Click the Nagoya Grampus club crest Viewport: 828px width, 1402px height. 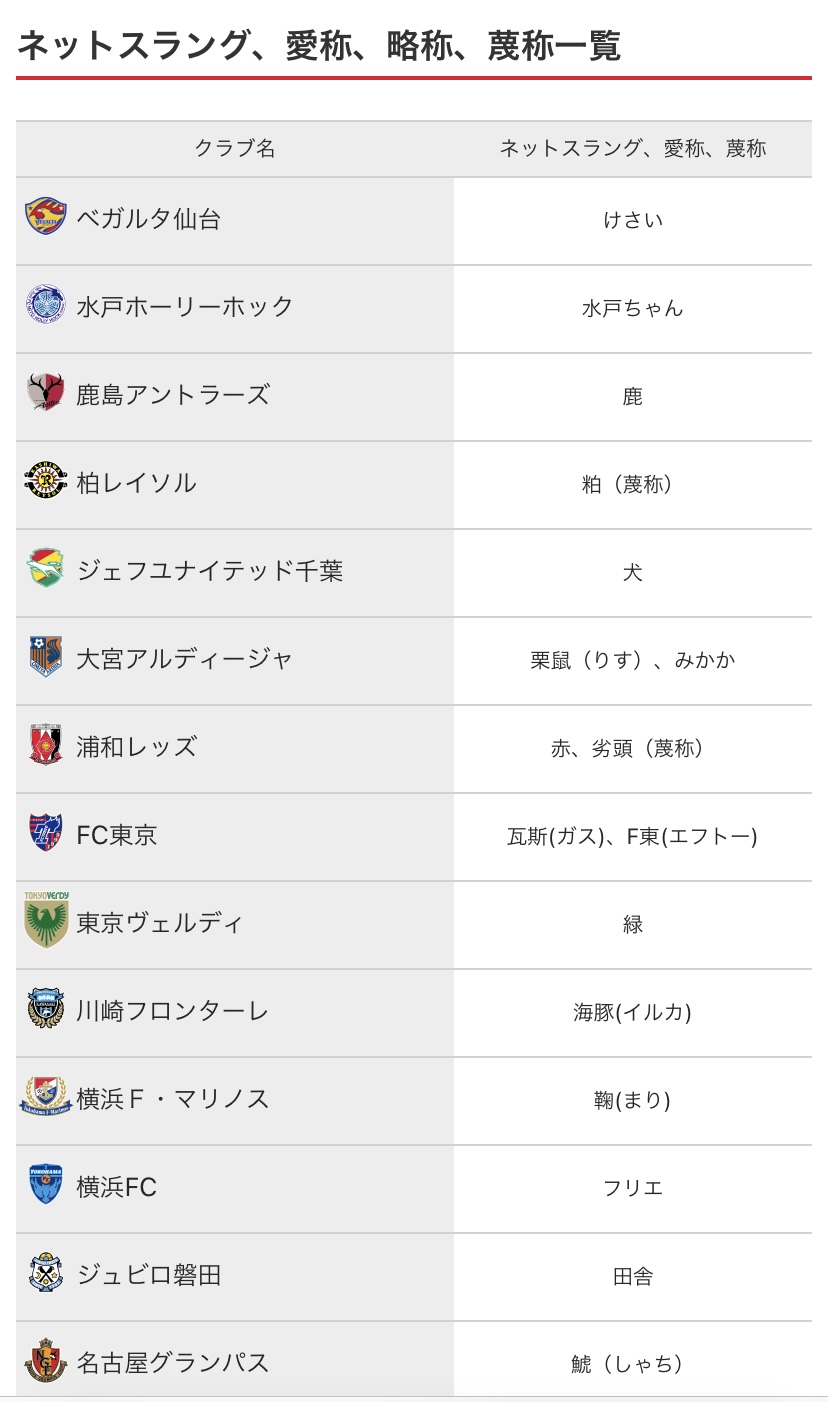(x=46, y=1361)
